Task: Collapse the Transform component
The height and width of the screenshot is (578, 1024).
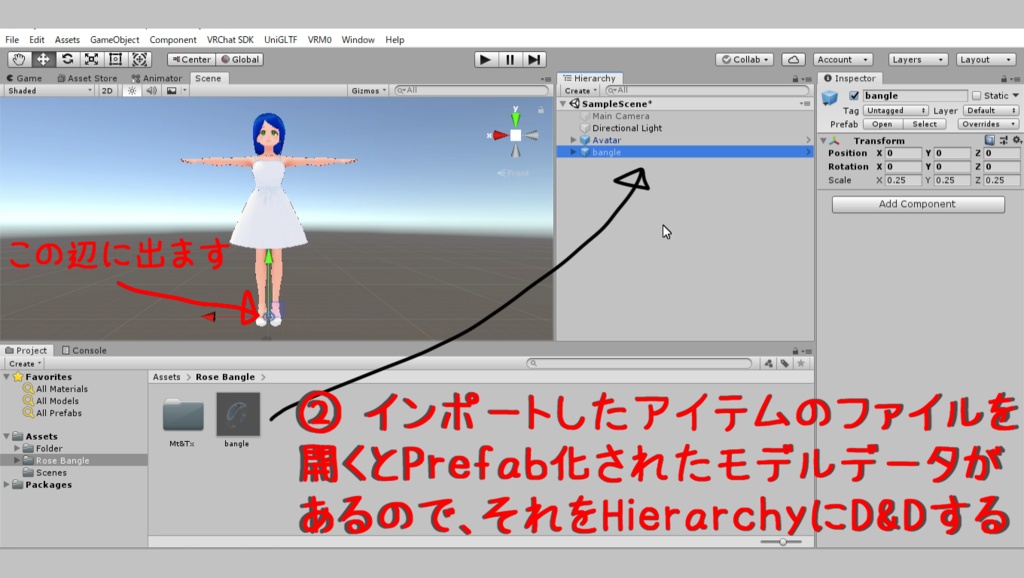Action: point(824,140)
